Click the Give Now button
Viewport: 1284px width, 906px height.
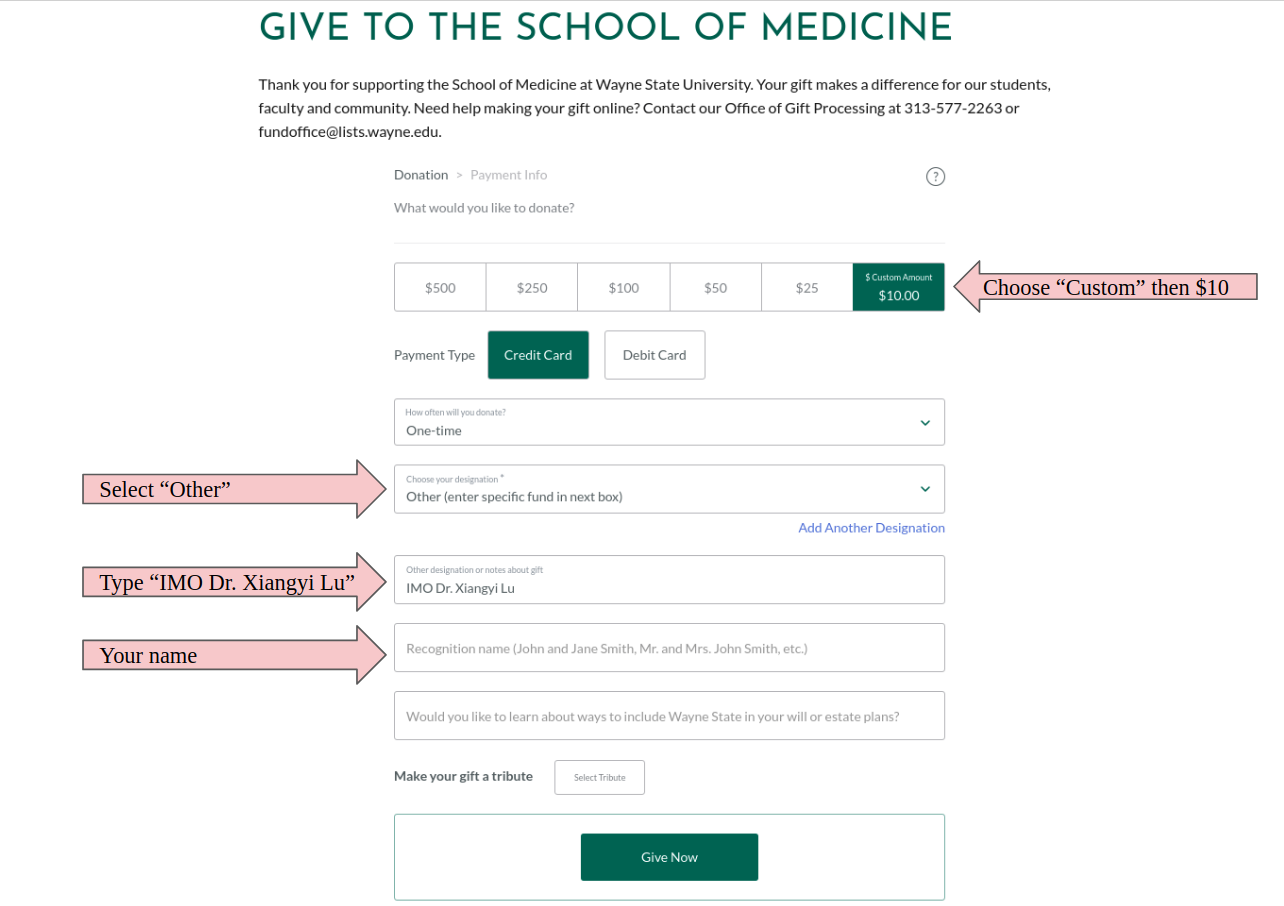[669, 857]
